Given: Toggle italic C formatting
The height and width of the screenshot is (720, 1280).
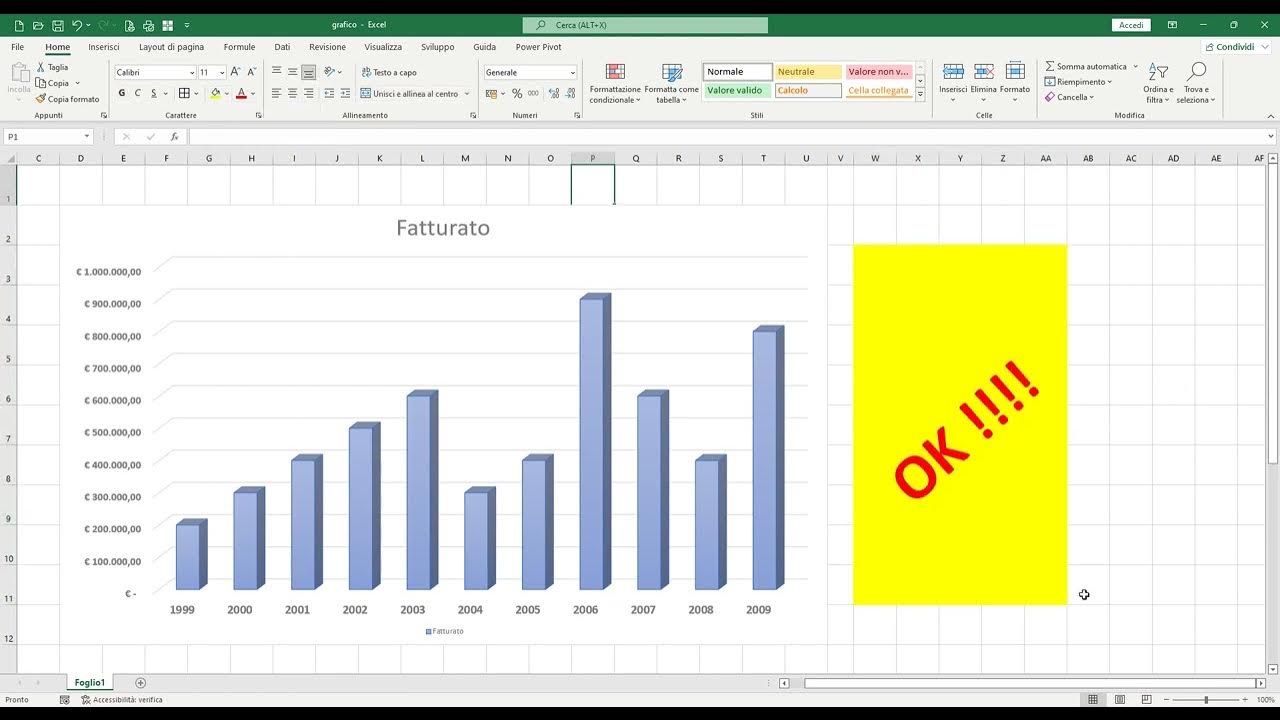Looking at the screenshot, I should (x=138, y=93).
